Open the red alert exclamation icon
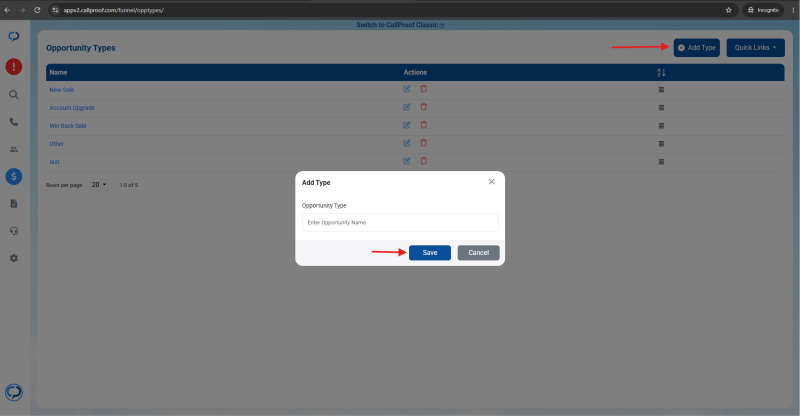This screenshot has height=416, width=800. (14, 66)
